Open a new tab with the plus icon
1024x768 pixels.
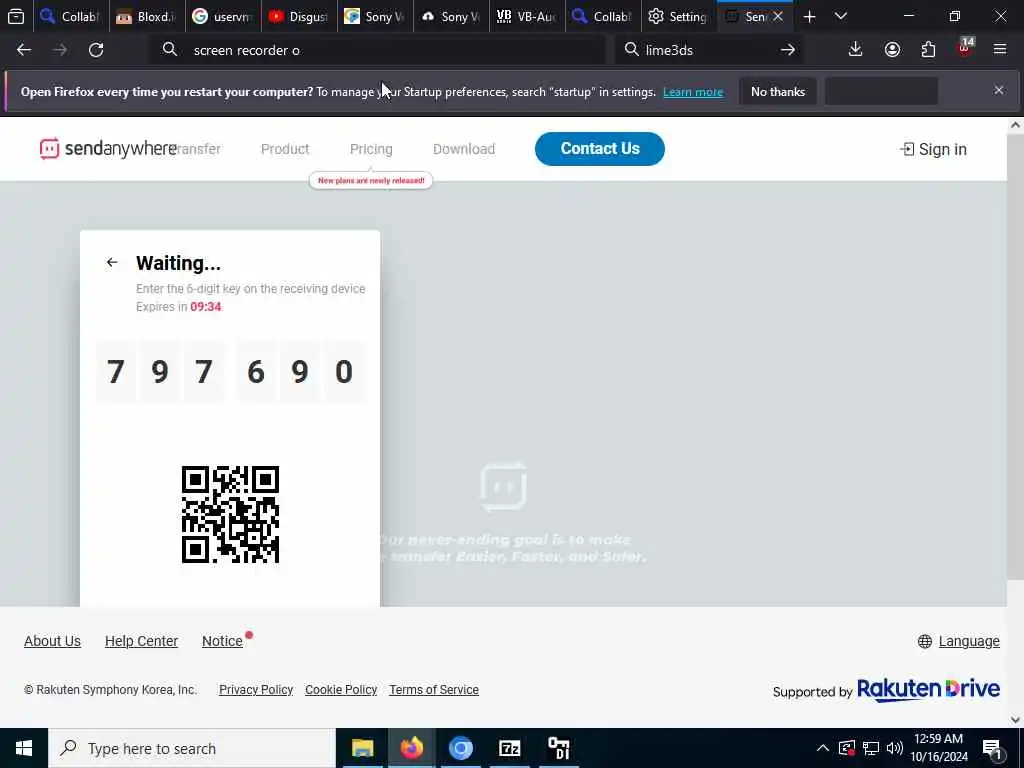[x=809, y=17]
